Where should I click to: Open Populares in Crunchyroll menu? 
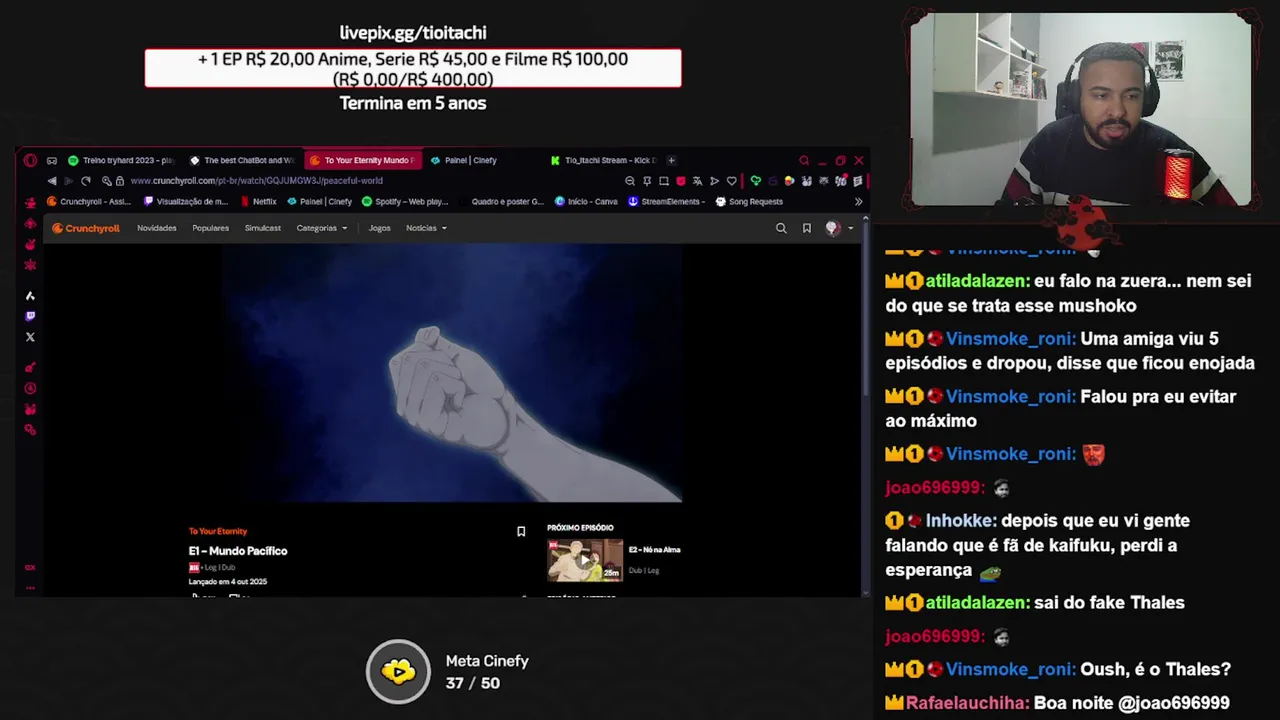tap(210, 228)
